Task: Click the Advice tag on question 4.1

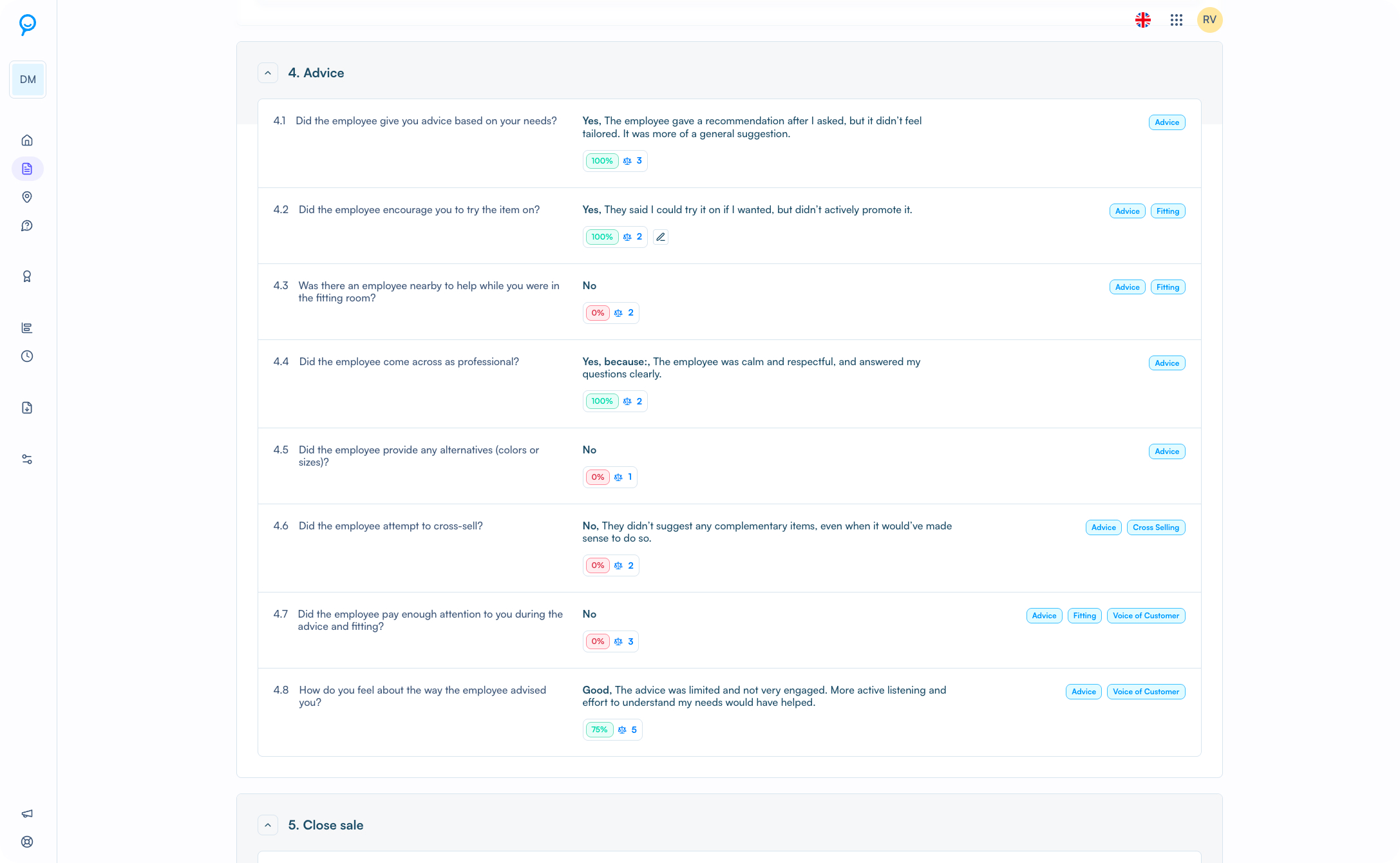Action: click(1167, 122)
